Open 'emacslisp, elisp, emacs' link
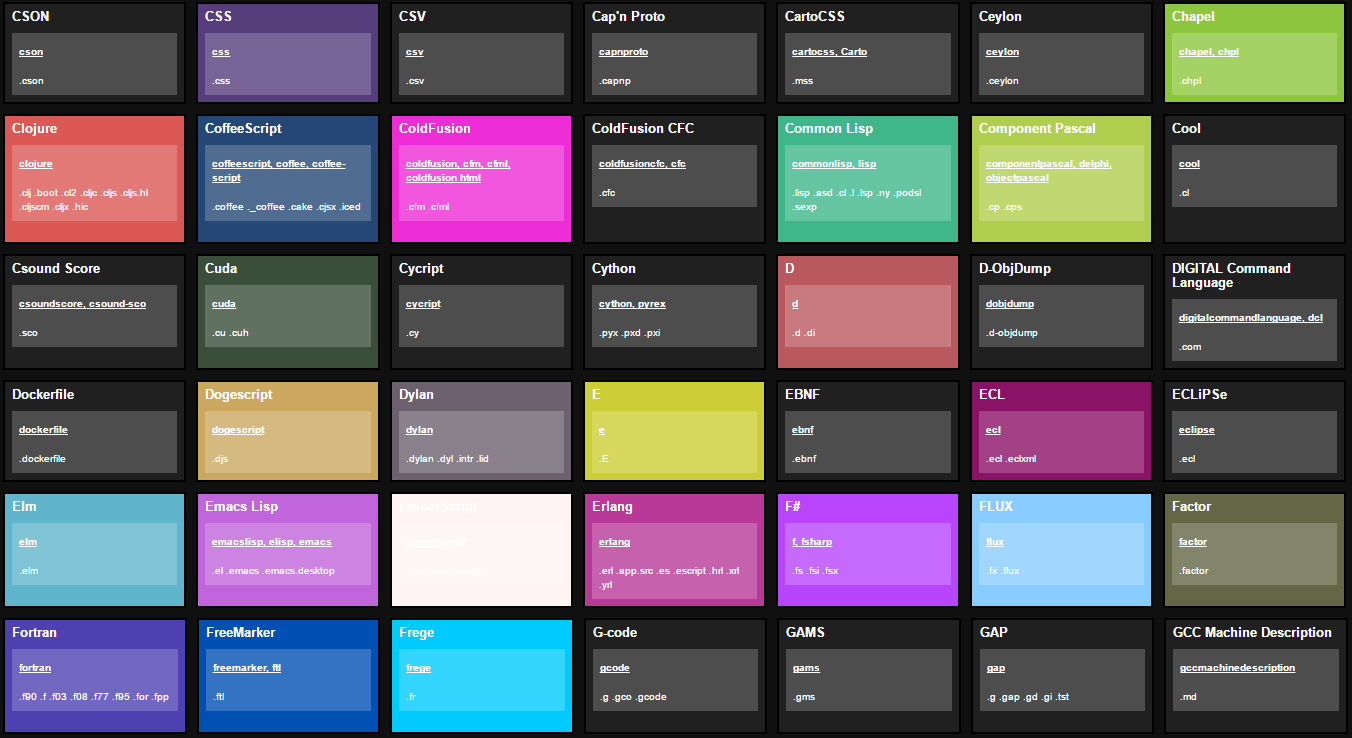Image resolution: width=1352 pixels, height=738 pixels. pyautogui.click(x=272, y=542)
